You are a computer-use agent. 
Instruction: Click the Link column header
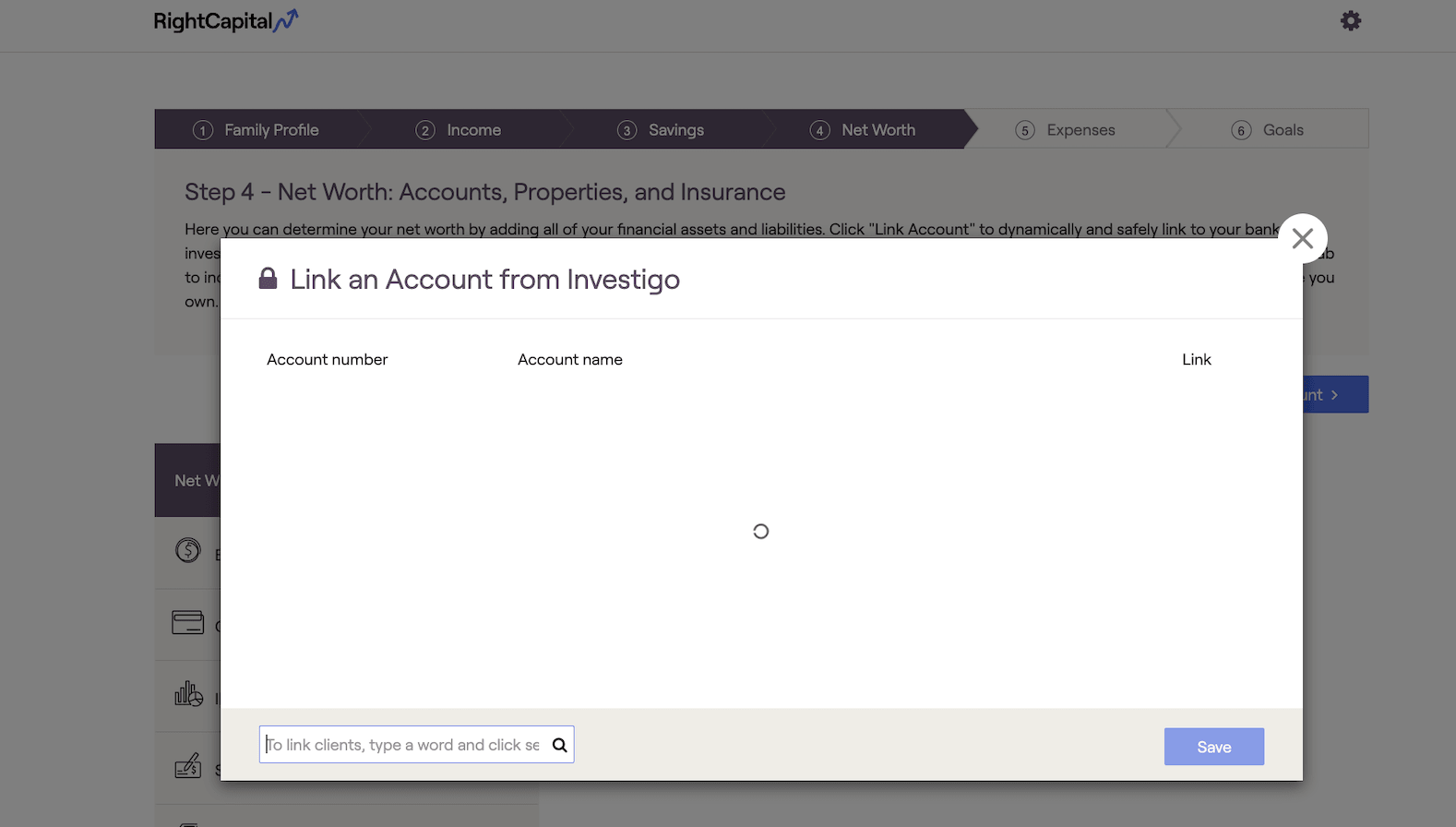click(x=1197, y=360)
